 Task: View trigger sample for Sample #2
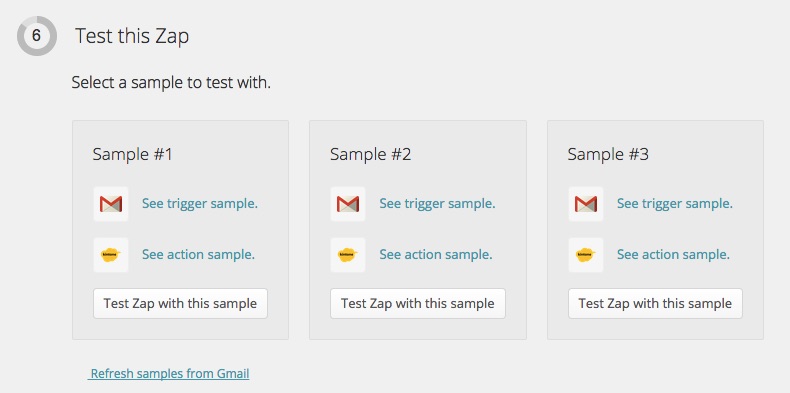tap(437, 204)
